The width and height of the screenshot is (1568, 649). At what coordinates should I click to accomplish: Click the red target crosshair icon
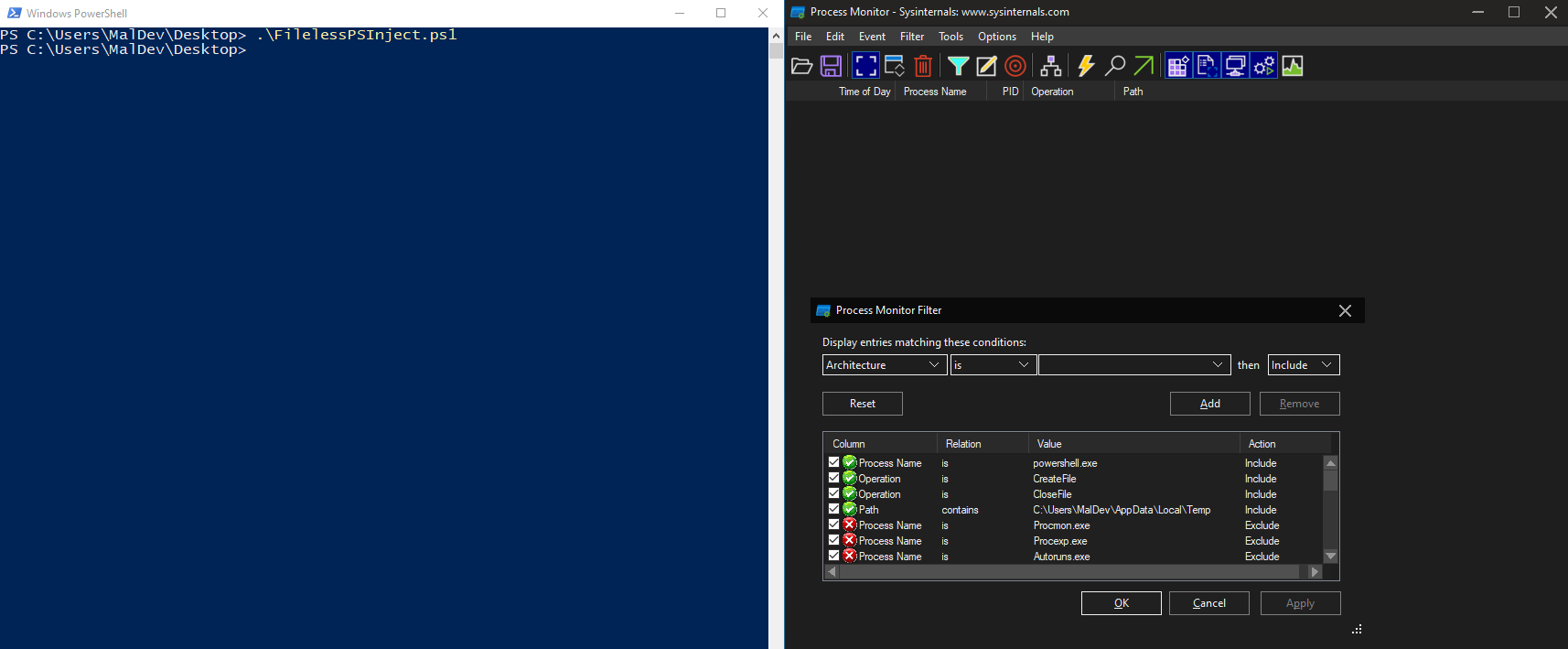point(1015,66)
